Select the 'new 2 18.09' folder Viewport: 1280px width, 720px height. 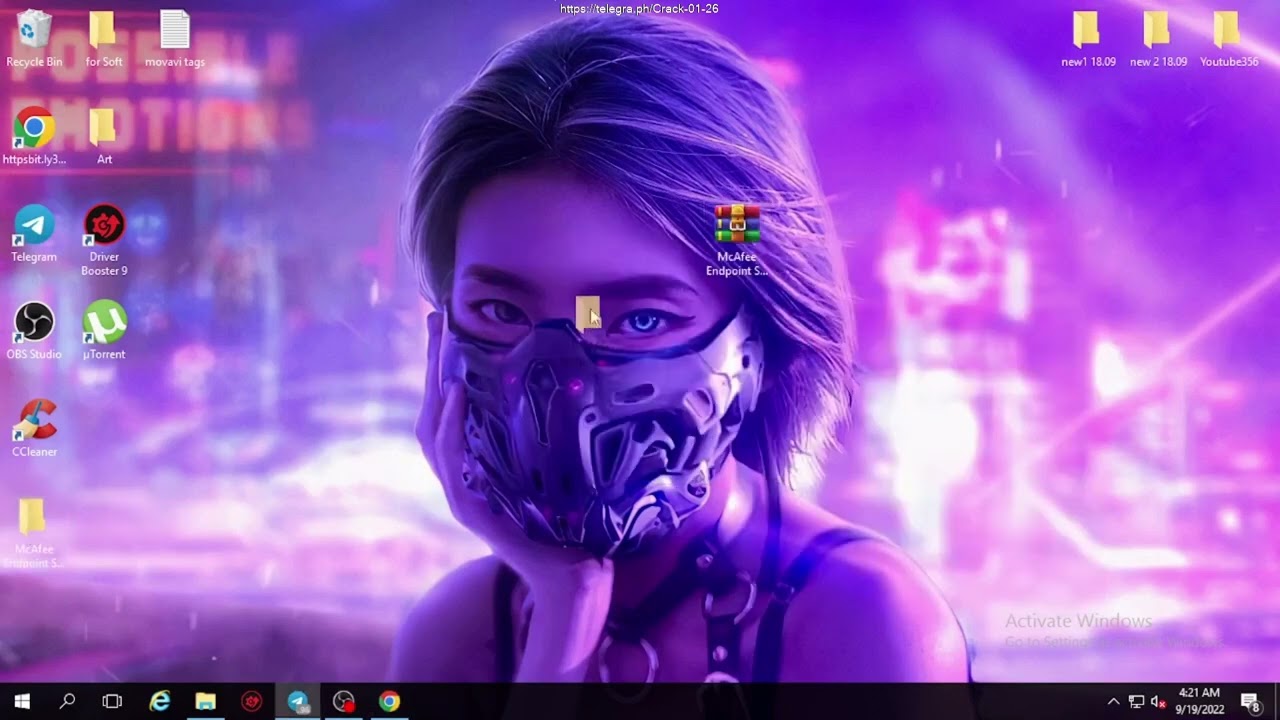[1158, 38]
